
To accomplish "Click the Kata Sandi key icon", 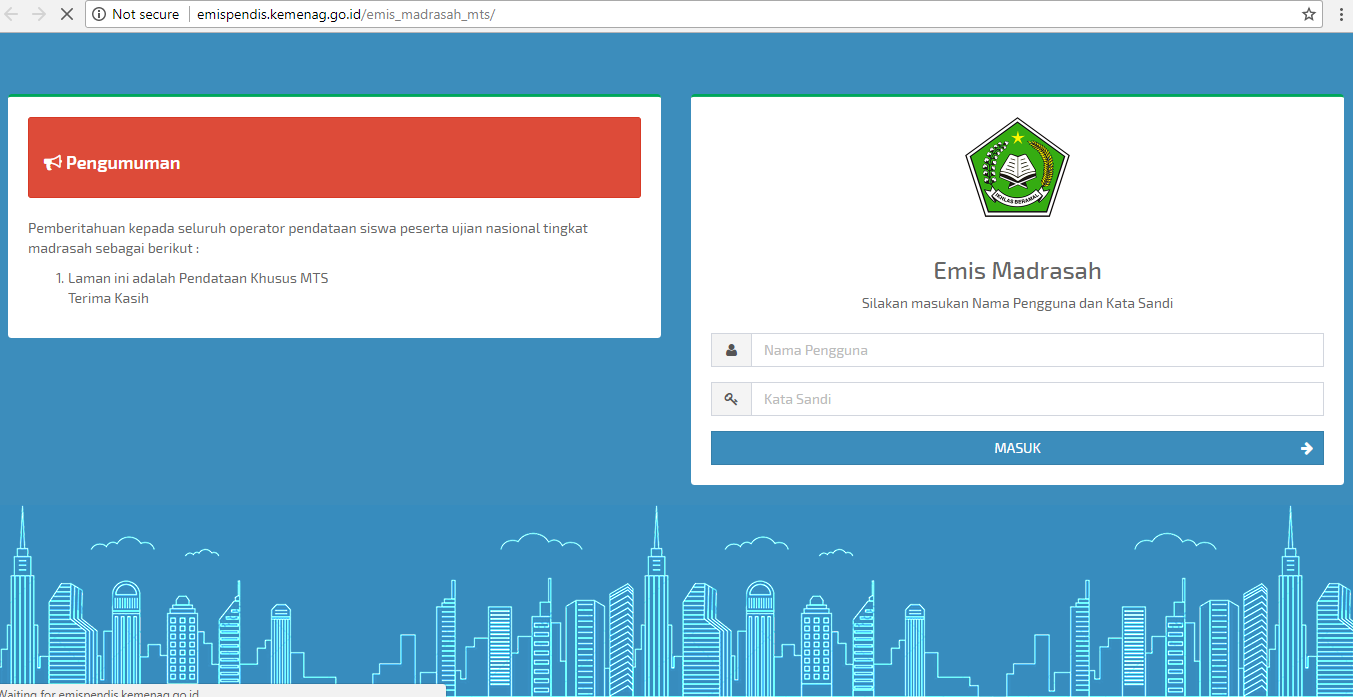I will 730,399.
